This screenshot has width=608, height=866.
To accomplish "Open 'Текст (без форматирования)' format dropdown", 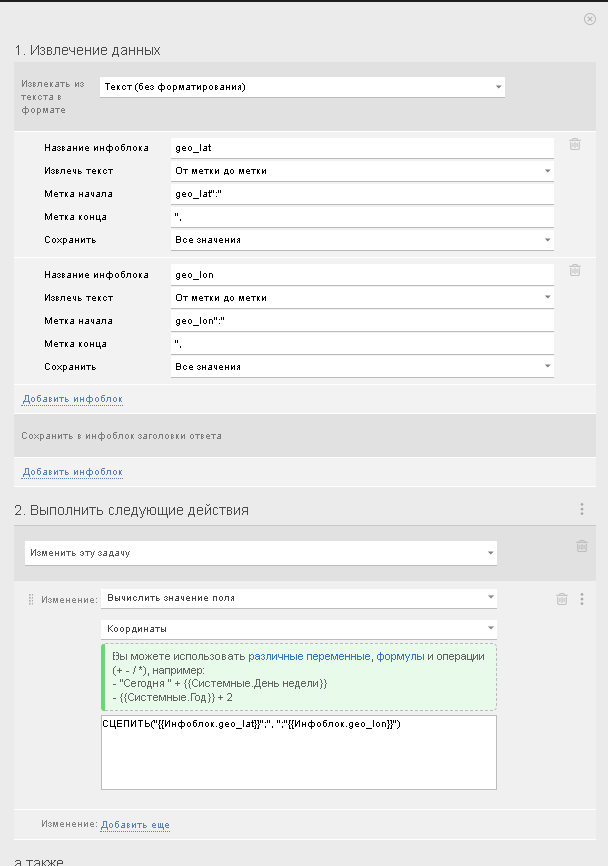I will point(302,87).
